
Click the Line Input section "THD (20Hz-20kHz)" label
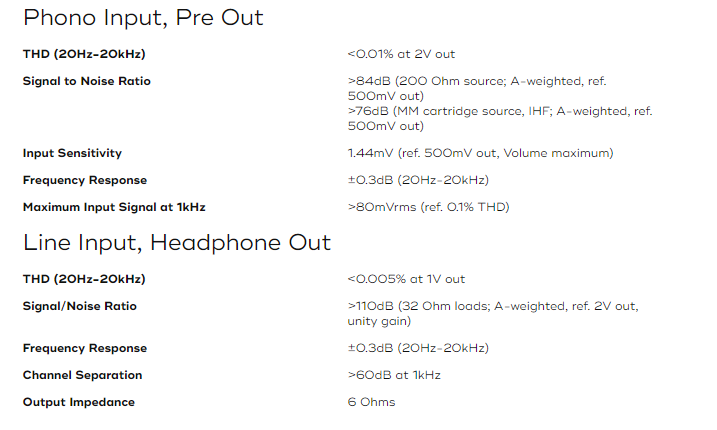pos(84,279)
